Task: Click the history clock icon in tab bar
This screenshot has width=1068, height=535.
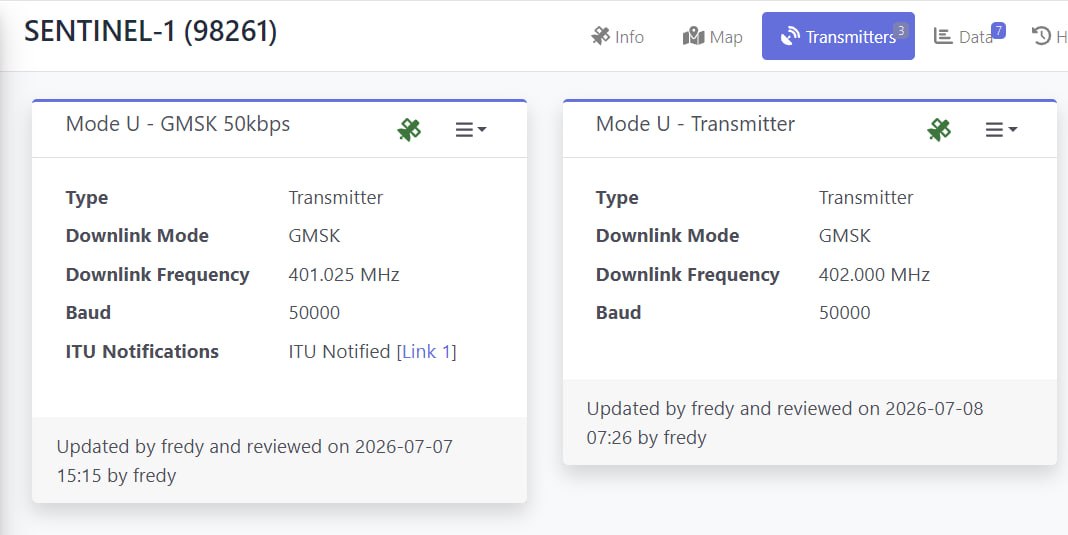Action: 1041,36
